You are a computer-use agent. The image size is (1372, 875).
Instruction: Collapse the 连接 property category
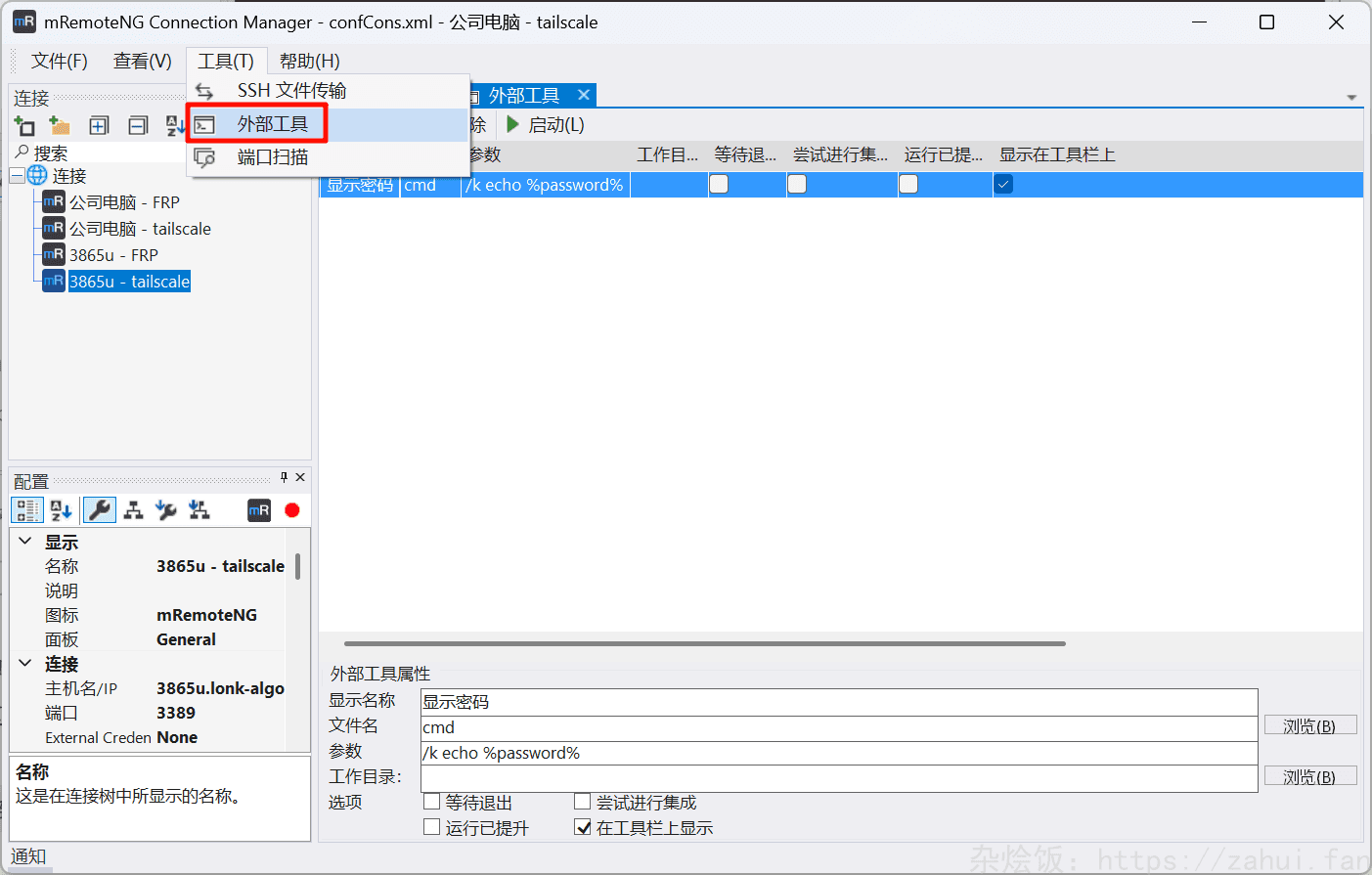(25, 664)
